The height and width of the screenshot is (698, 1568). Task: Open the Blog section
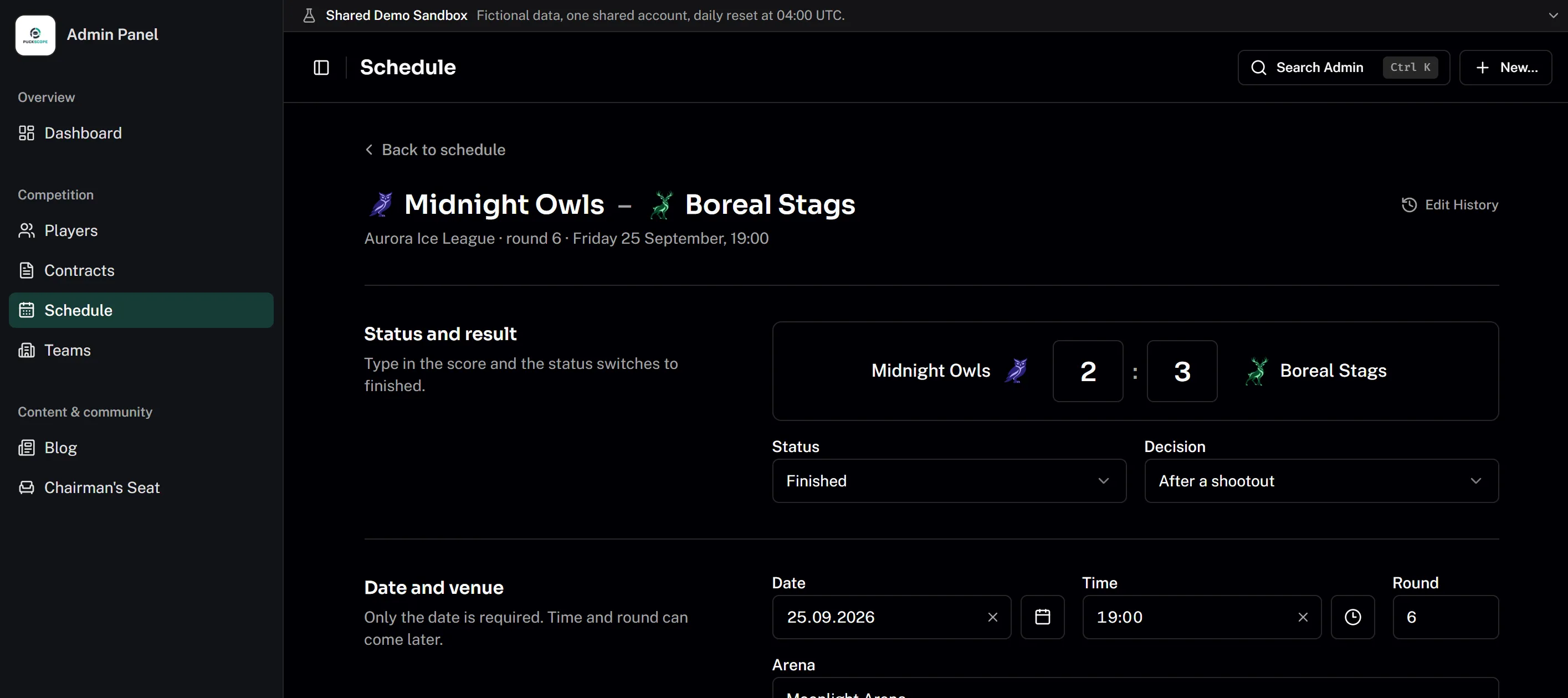pyautogui.click(x=141, y=448)
